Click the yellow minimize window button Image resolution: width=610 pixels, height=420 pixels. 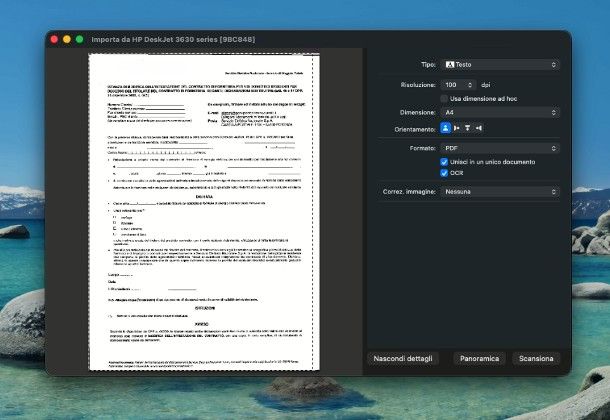coord(66,39)
